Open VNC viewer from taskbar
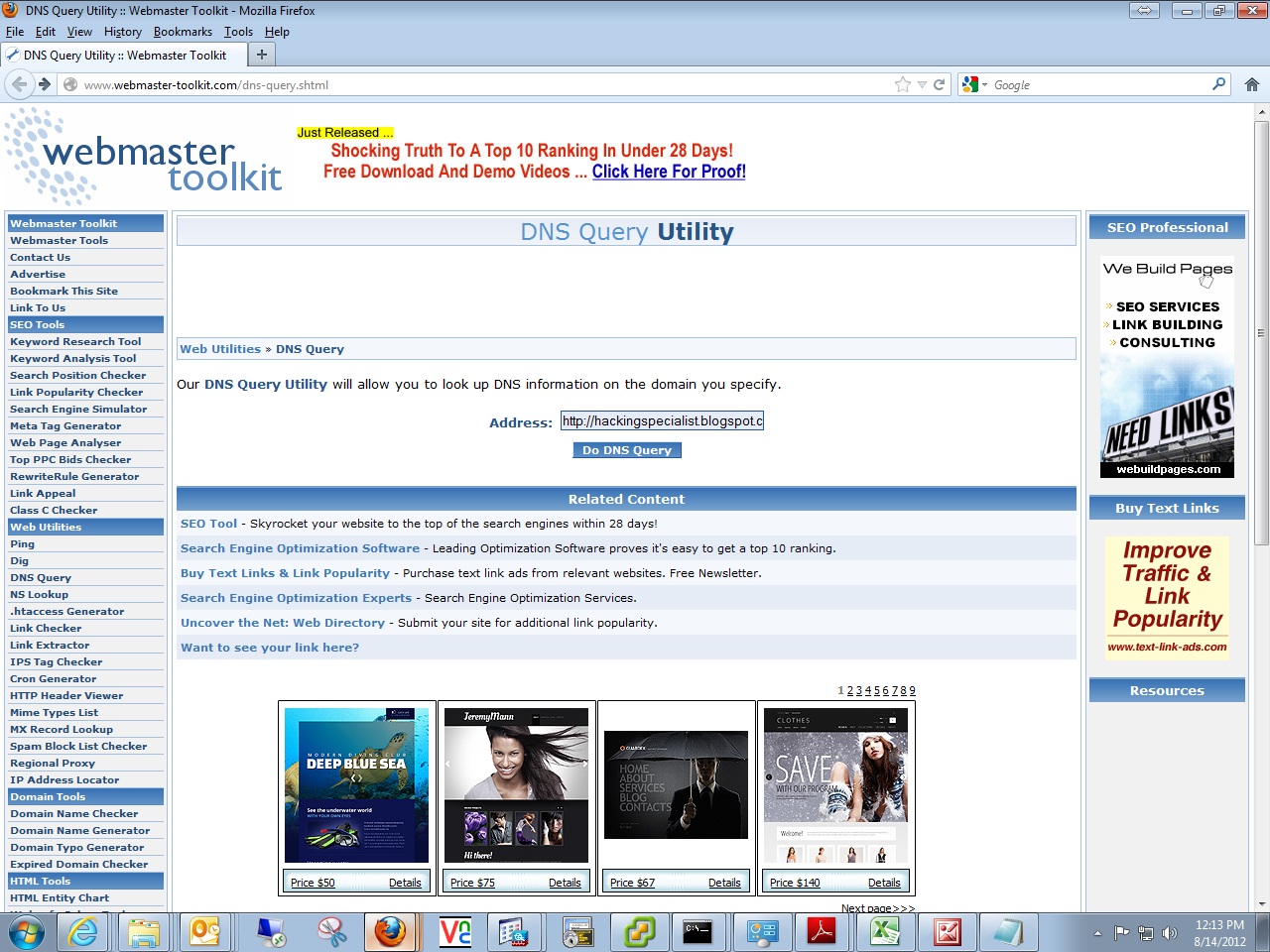 coord(455,932)
